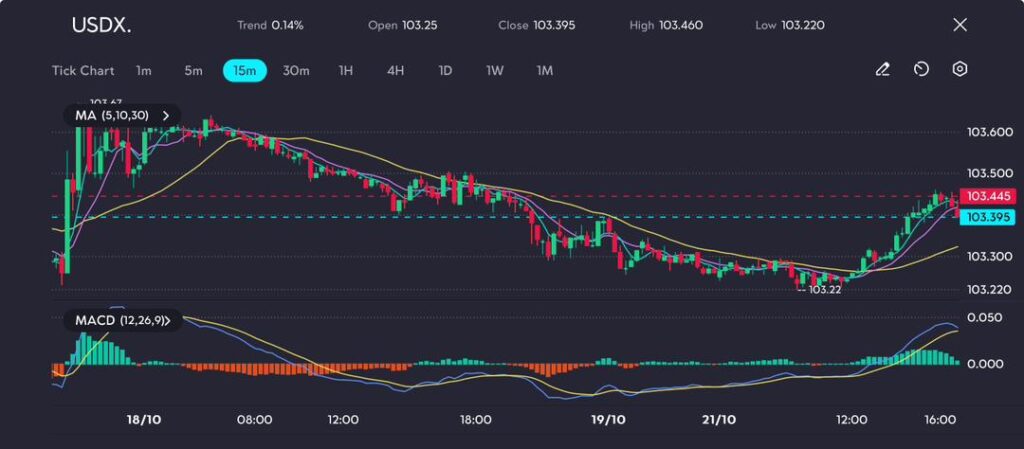Image resolution: width=1024 pixels, height=449 pixels.
Task: Click the 103.22 low marker
Action: tap(823, 289)
